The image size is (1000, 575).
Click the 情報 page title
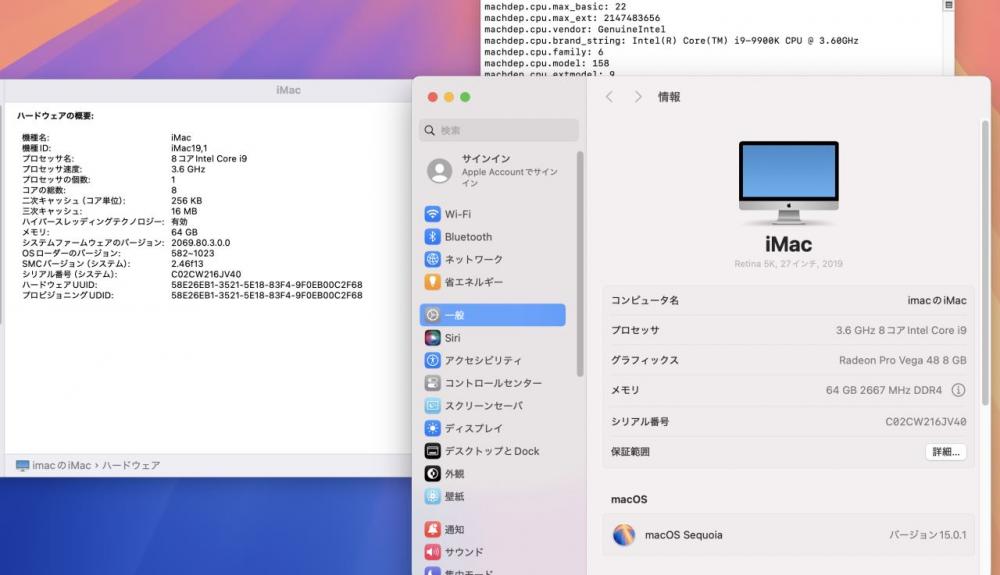[x=669, y=97]
